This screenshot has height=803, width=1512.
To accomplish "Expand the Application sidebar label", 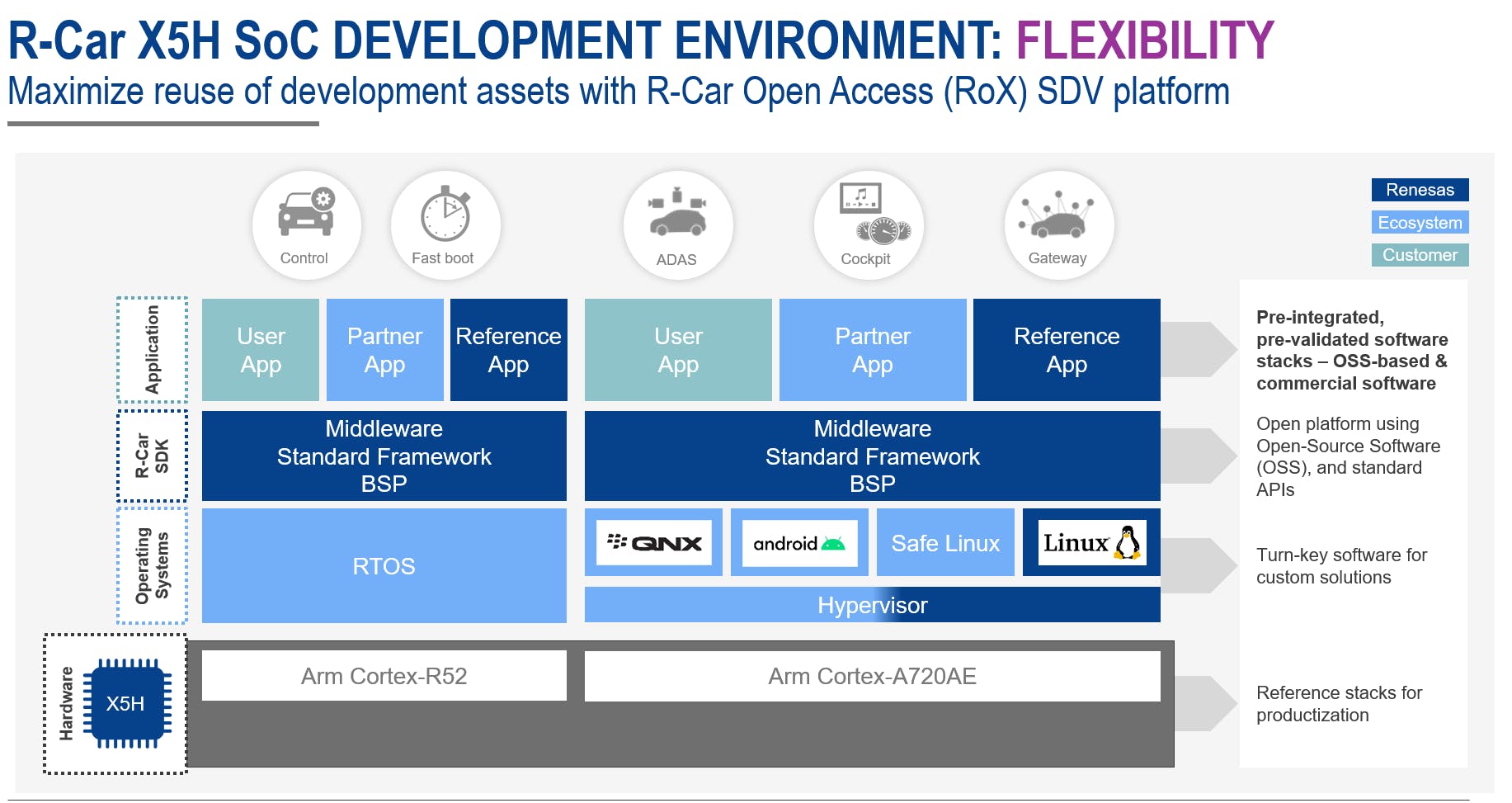I will [152, 349].
